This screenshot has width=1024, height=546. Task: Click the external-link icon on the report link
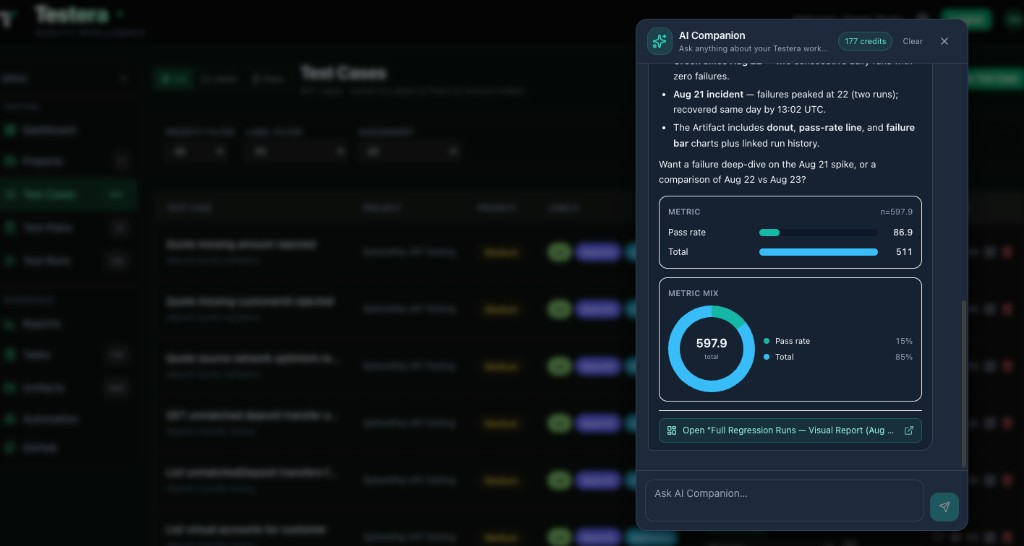908,430
